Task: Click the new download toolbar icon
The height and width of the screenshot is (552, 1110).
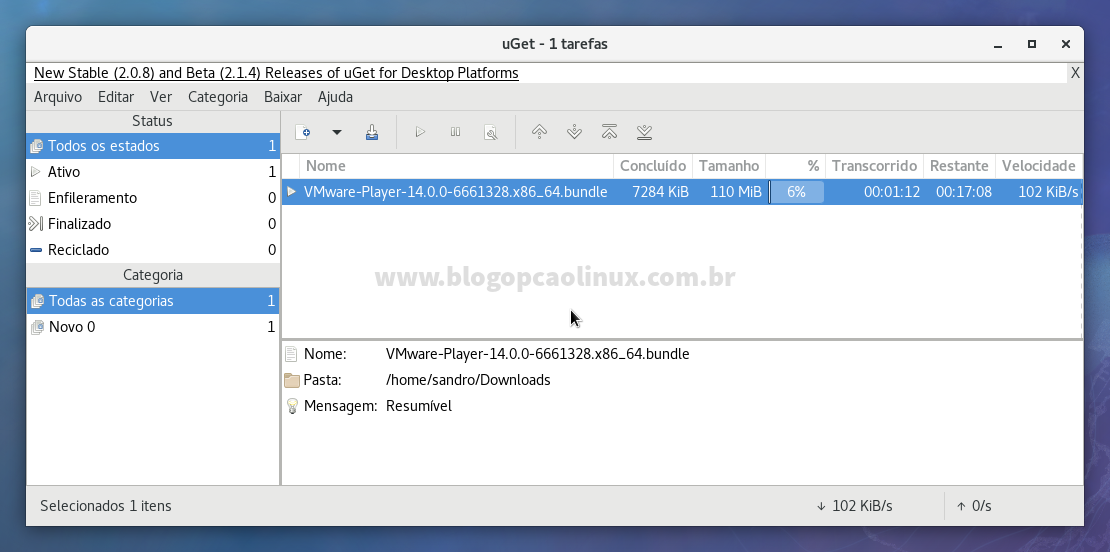Action: pos(303,132)
